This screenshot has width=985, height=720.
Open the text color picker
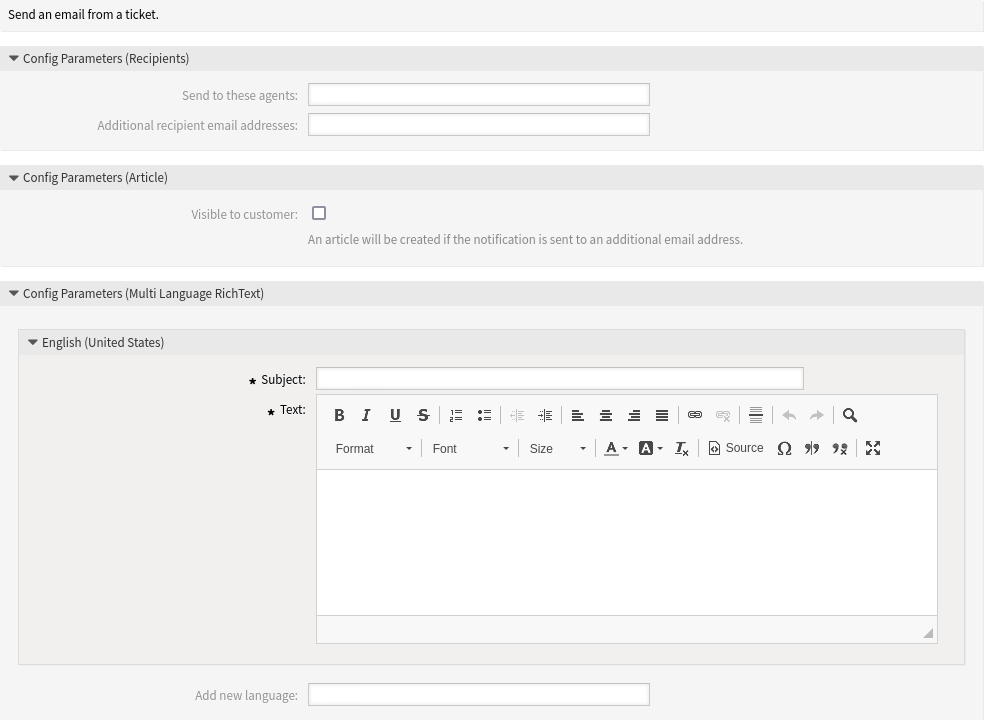point(616,449)
